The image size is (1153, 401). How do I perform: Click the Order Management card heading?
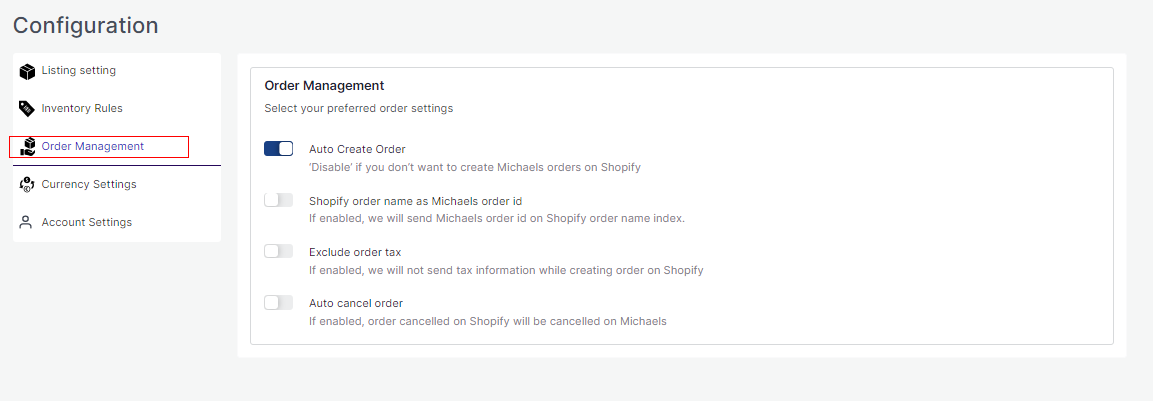pyautogui.click(x=324, y=86)
